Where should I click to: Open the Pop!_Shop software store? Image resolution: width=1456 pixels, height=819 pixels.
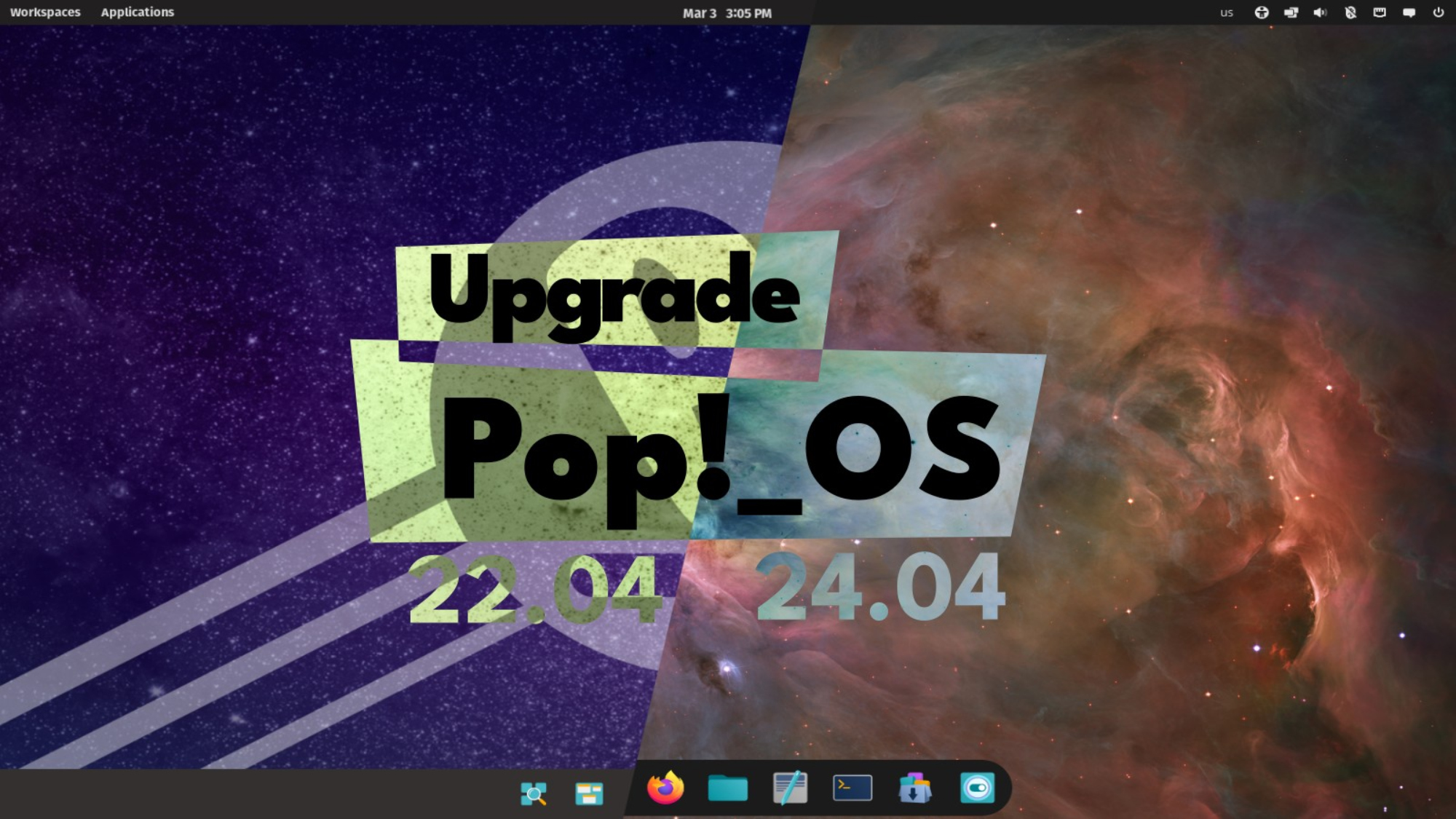914,788
